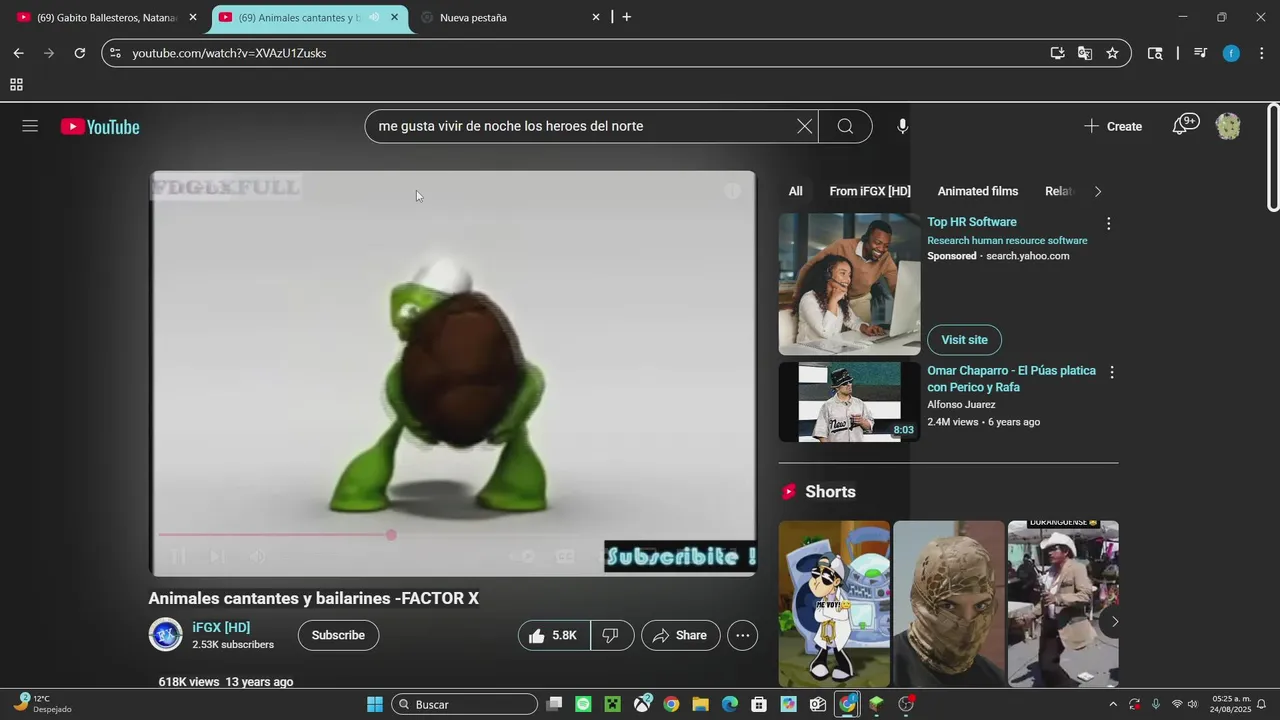Click the Create button
The height and width of the screenshot is (720, 1280).
coord(1113,126)
